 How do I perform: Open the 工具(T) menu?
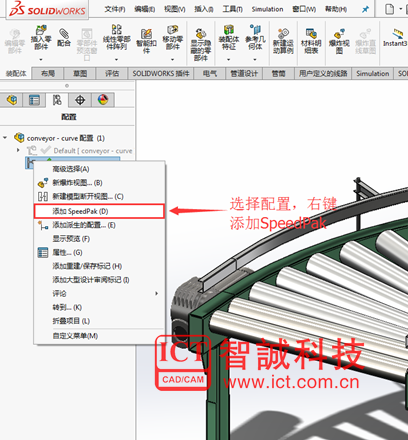click(233, 9)
